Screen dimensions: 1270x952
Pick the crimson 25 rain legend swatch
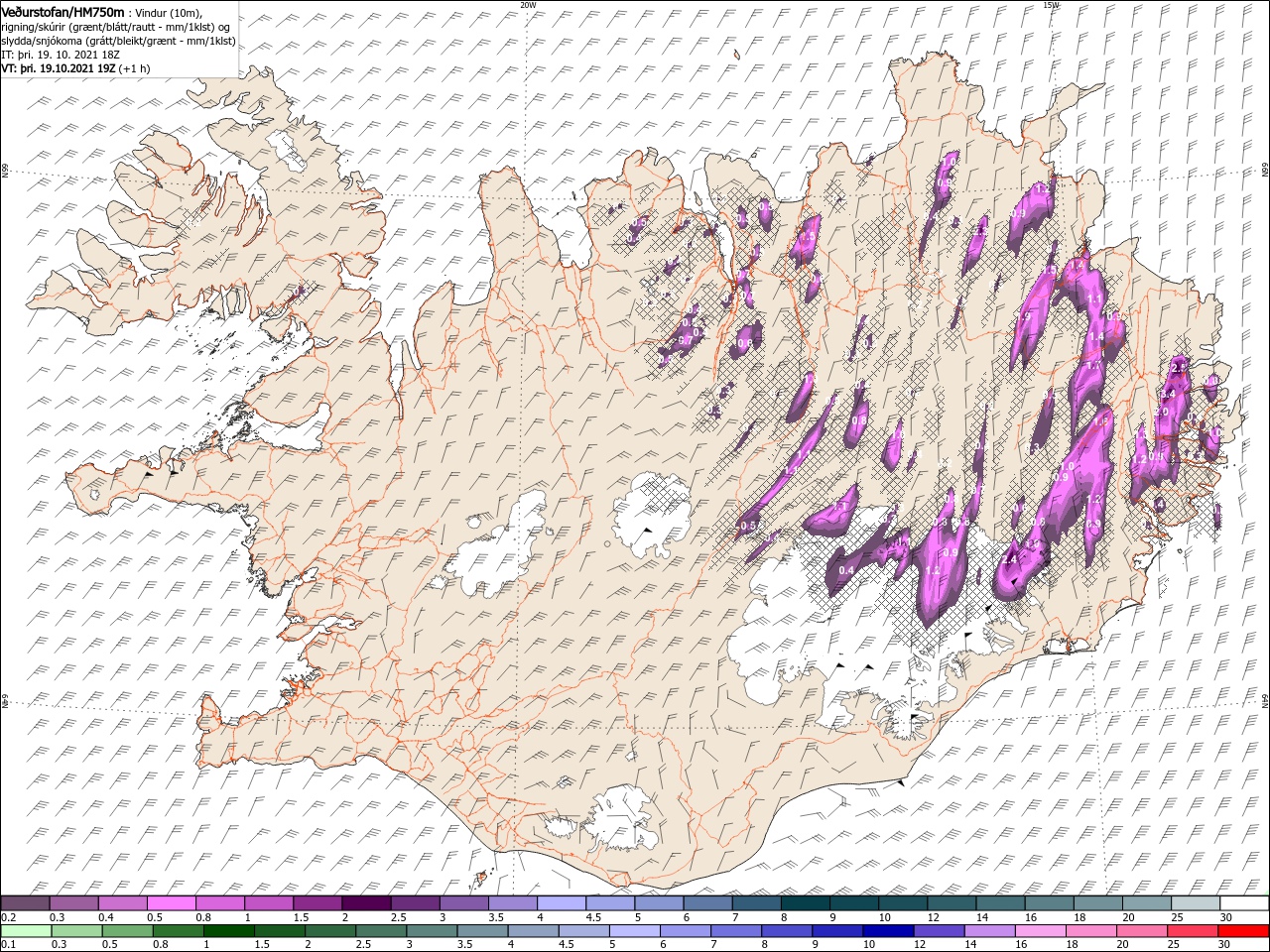1193,931
